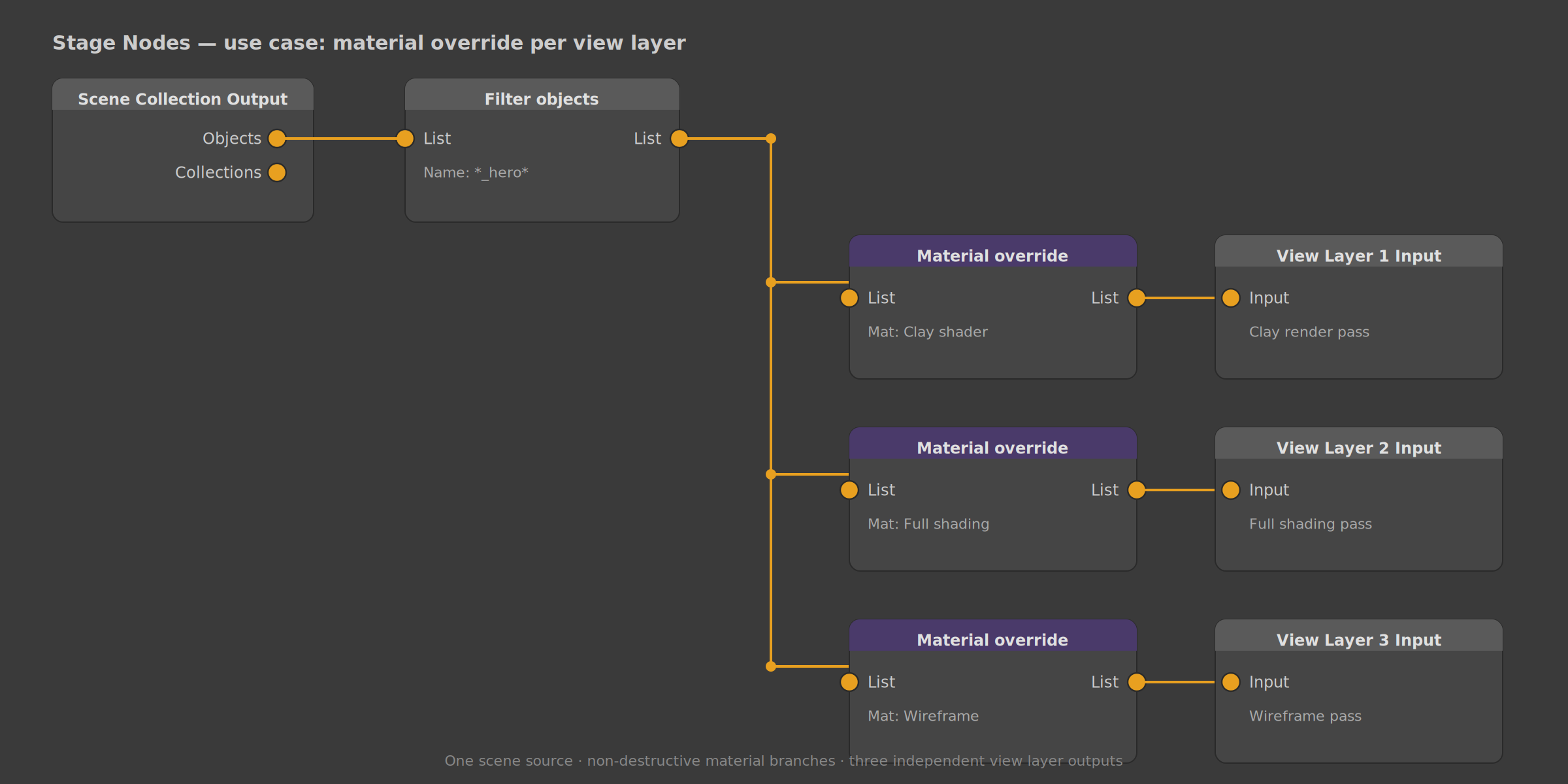This screenshot has width=1568, height=784.
Task: Select Material override header above Clay shader
Action: (x=993, y=252)
